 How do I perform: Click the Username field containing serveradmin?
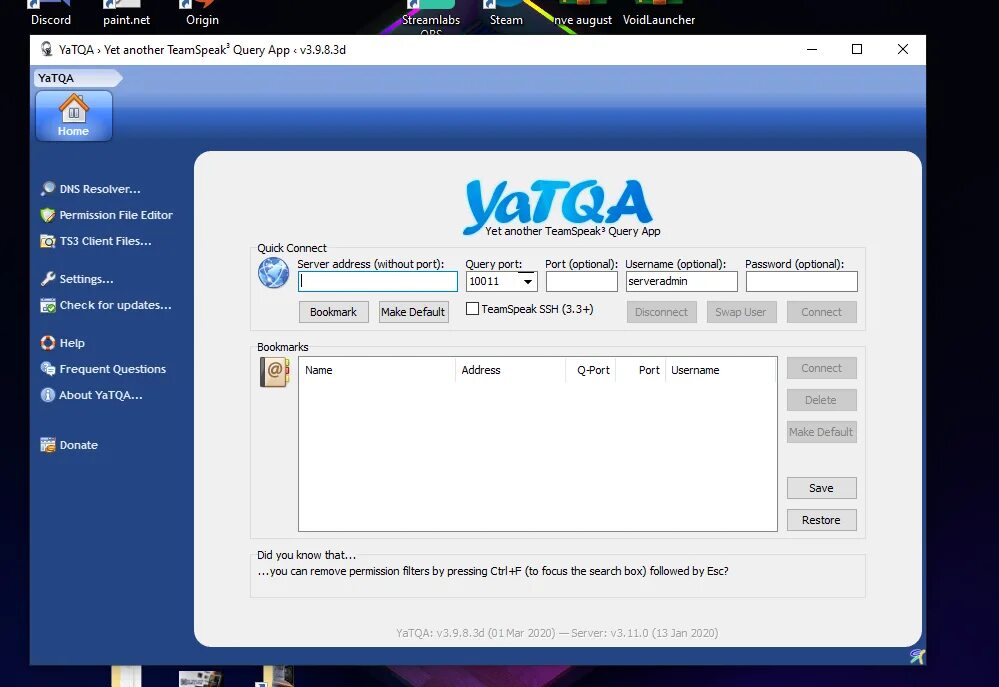tap(681, 281)
